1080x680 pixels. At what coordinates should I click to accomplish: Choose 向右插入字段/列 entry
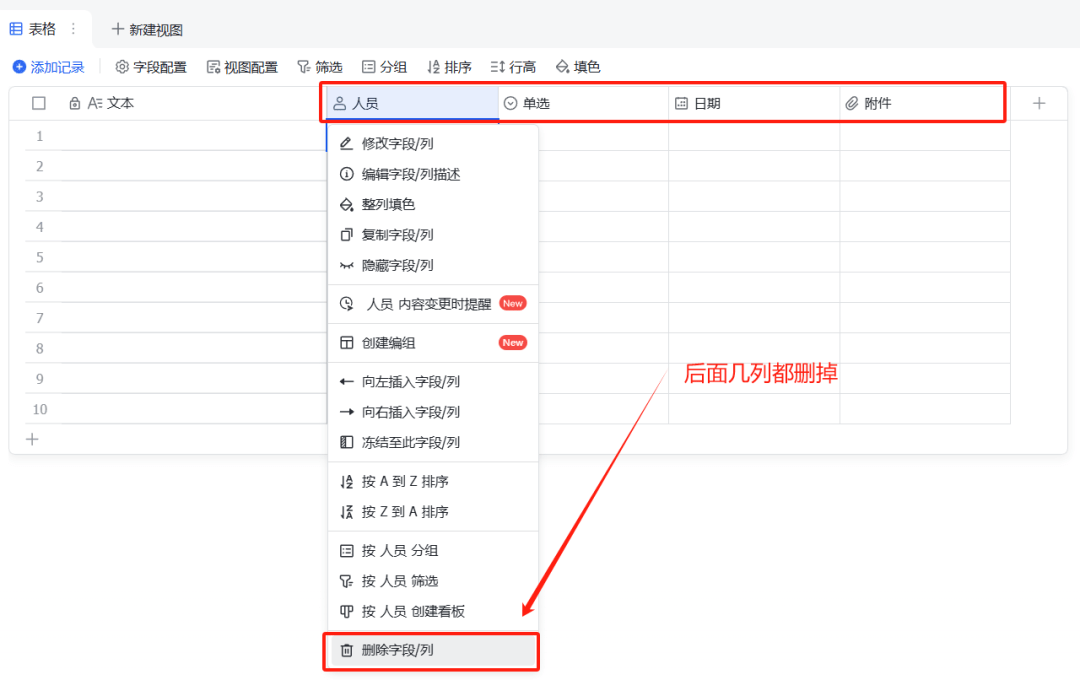click(433, 412)
